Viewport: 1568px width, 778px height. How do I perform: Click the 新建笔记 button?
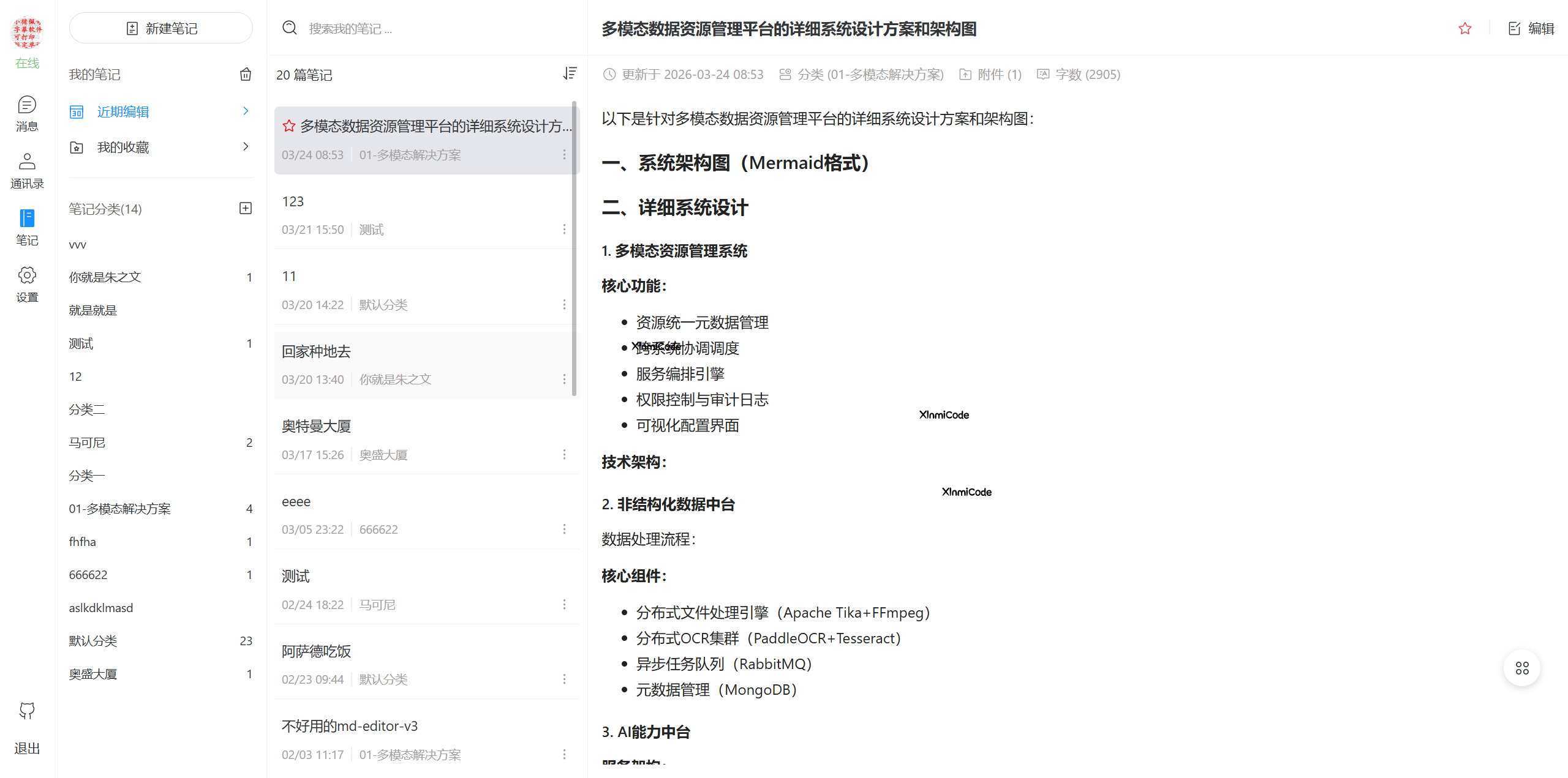point(160,28)
